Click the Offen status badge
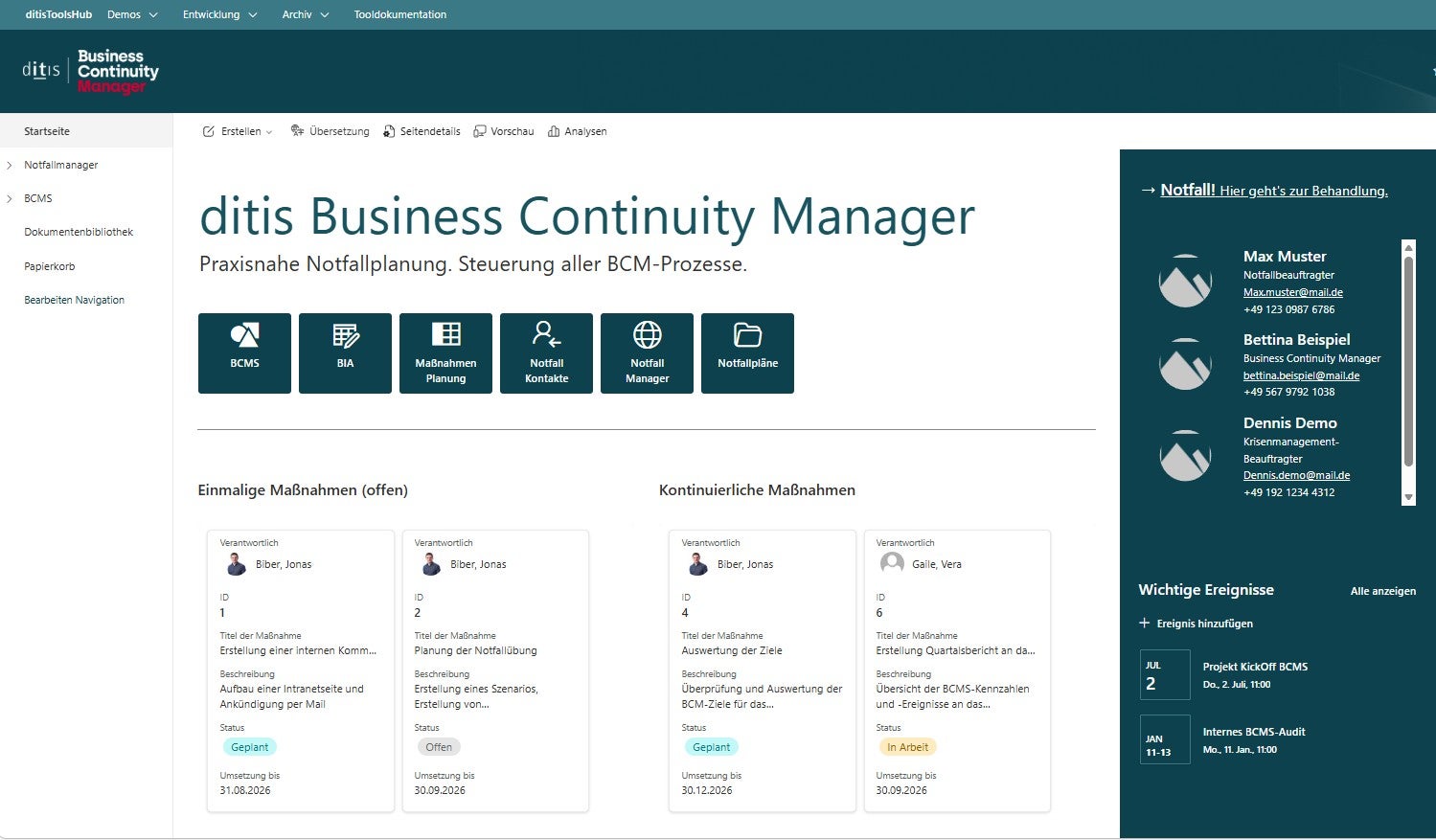This screenshot has width=1436, height=840. click(x=439, y=747)
